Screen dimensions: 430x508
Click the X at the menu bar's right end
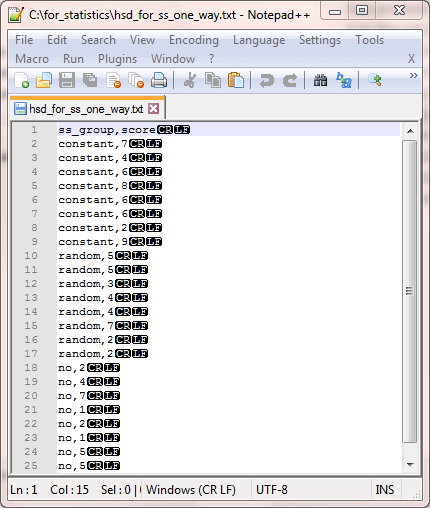tap(411, 59)
